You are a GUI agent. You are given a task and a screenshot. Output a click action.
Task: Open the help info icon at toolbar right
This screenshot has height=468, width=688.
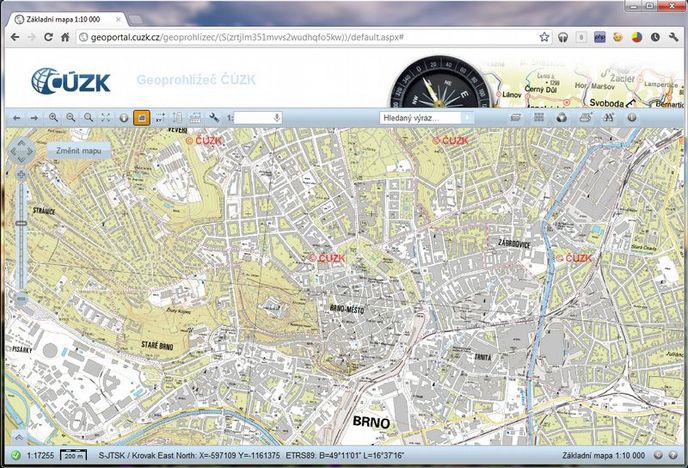(632, 118)
